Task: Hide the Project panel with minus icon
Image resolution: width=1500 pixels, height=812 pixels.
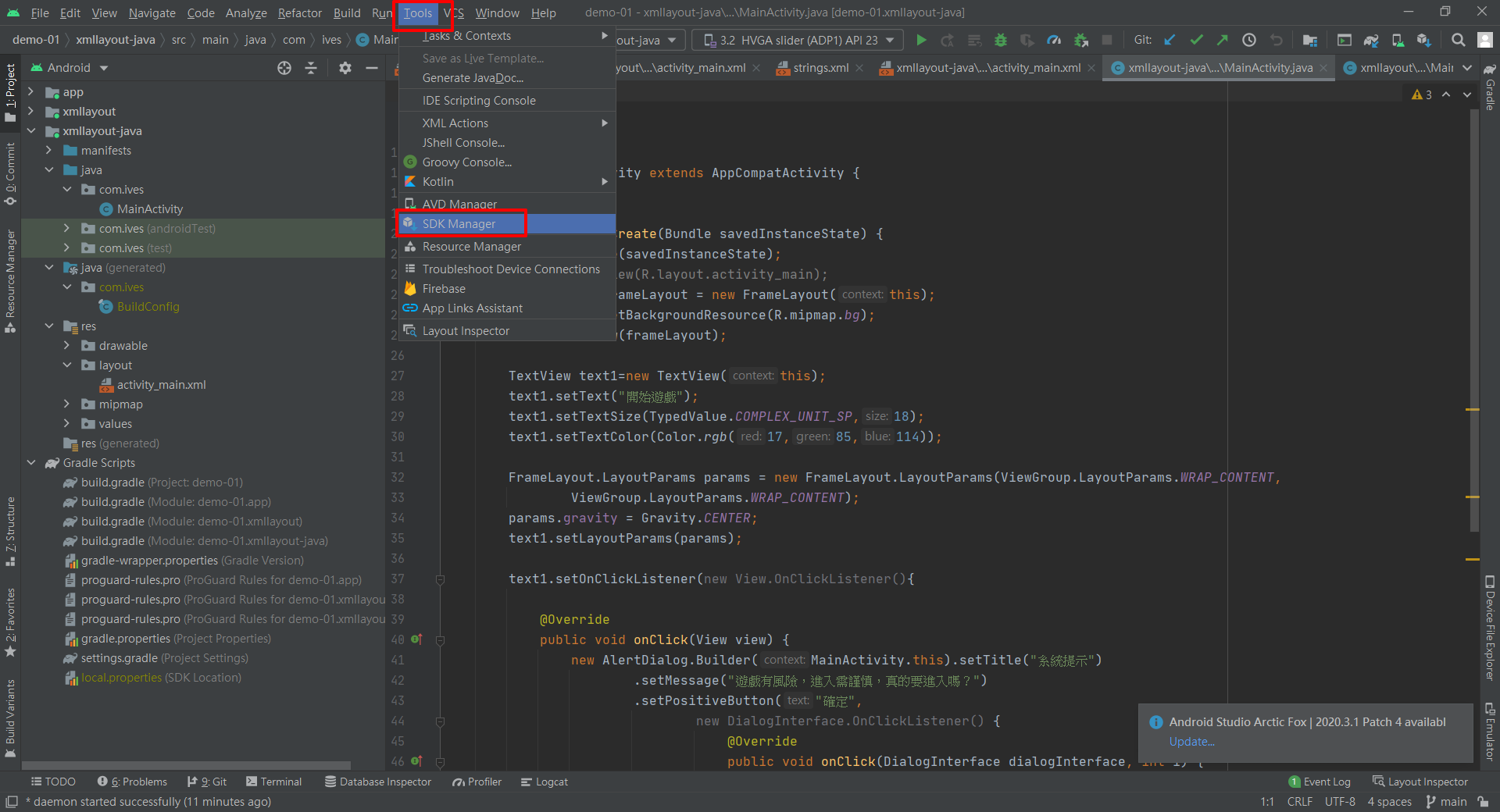Action: pos(372,68)
